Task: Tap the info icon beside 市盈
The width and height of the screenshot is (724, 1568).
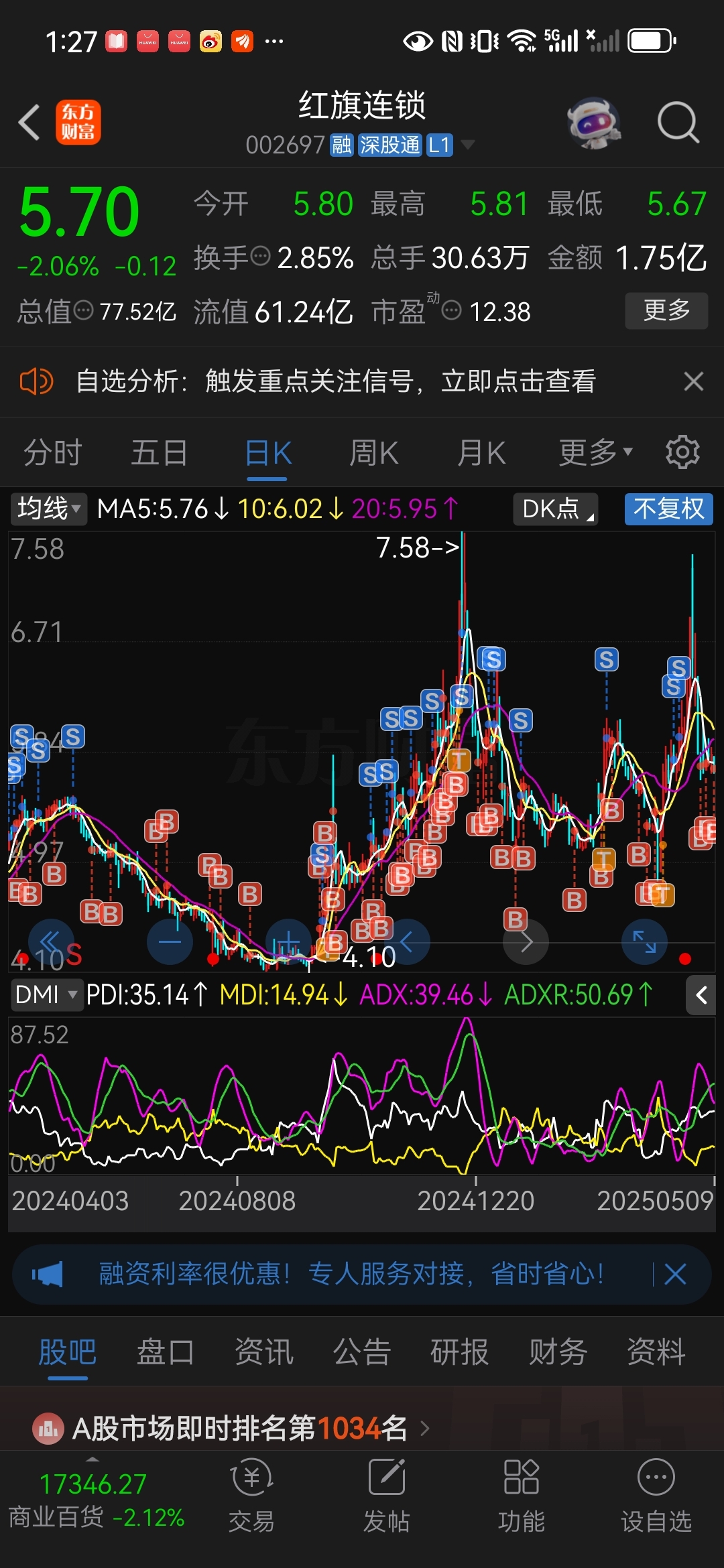Action: coord(452,310)
